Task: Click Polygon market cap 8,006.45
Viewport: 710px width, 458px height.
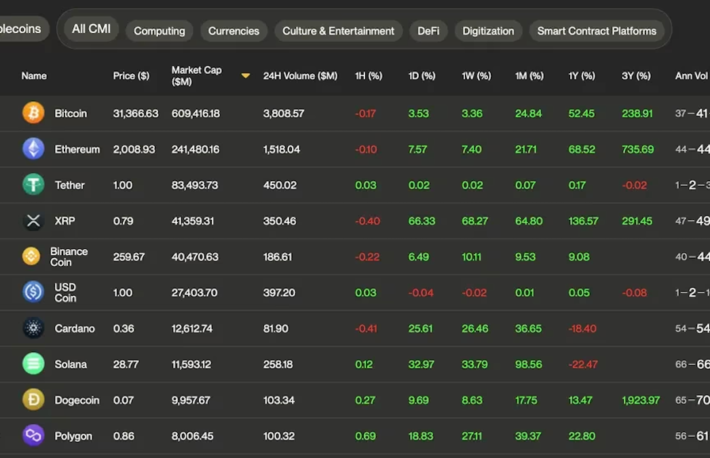Action: pyautogui.click(x=192, y=436)
